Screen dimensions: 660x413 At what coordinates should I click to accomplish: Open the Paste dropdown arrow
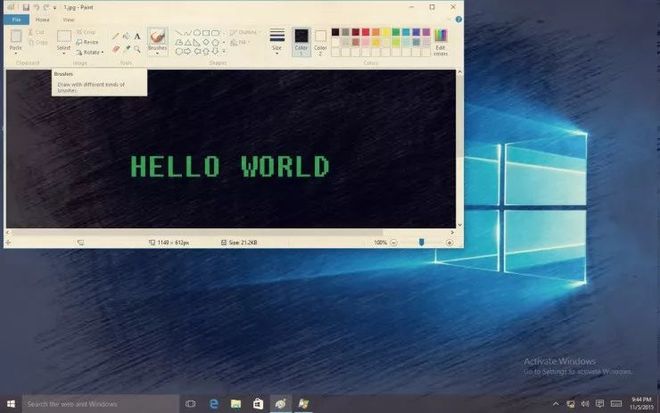point(16,53)
